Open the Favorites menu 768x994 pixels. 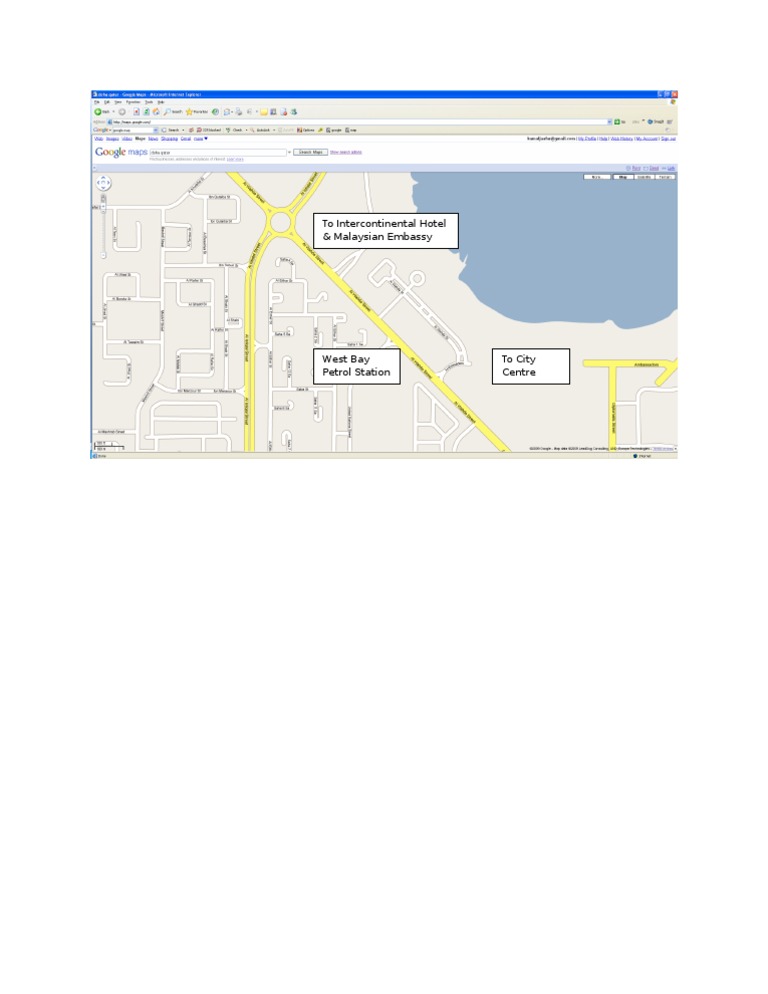133,102
